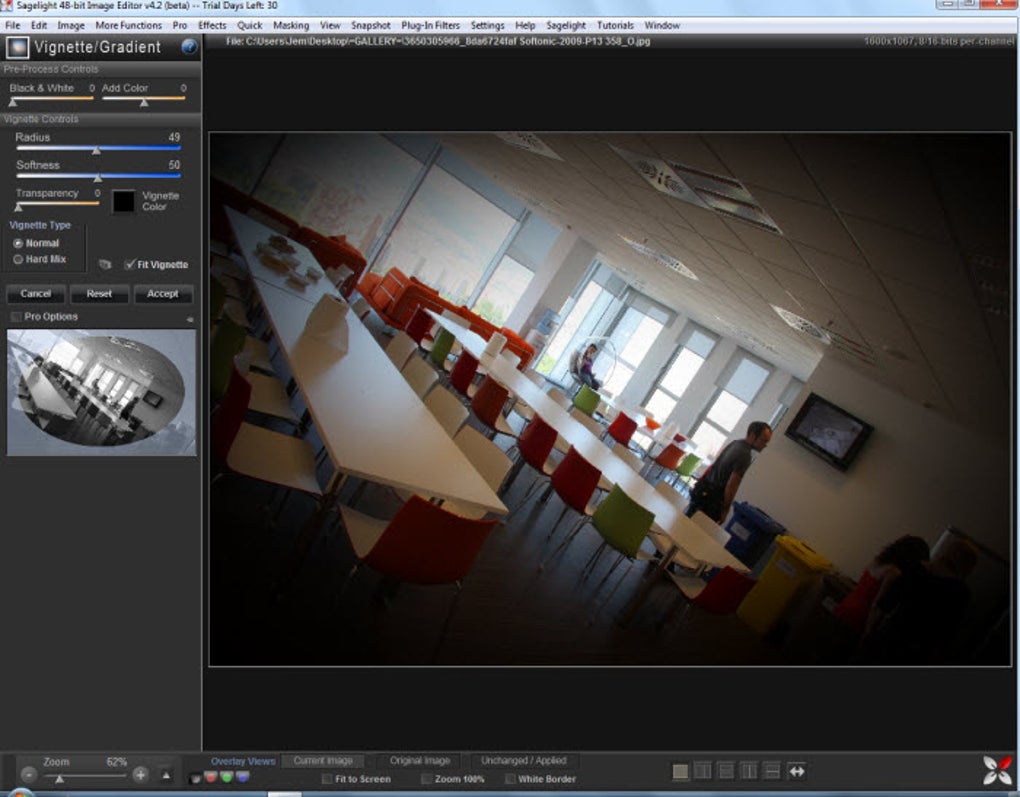Select the single-pane layout icon
The width and height of the screenshot is (1020, 797).
[680, 771]
